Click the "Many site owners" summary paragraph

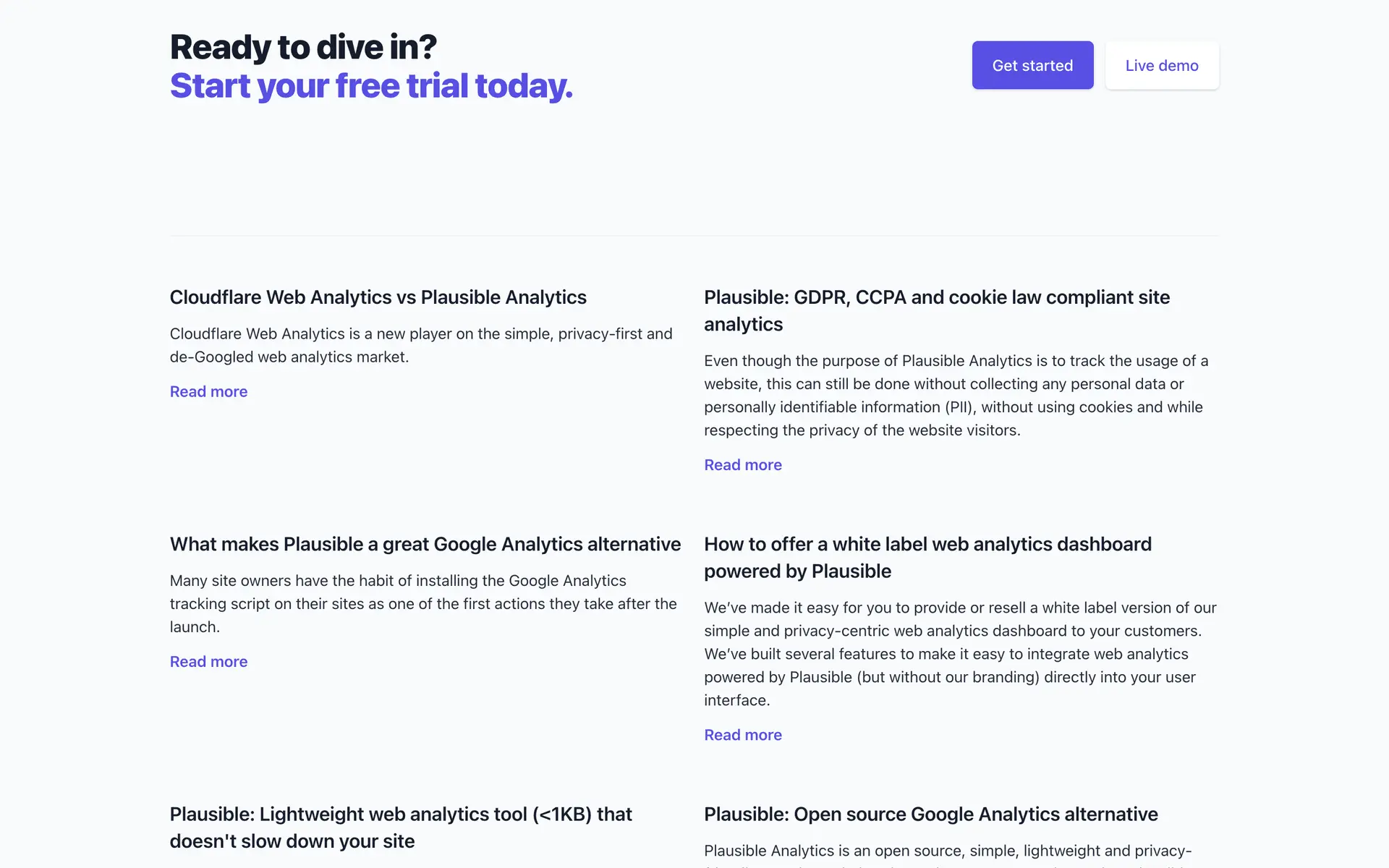[x=423, y=603]
